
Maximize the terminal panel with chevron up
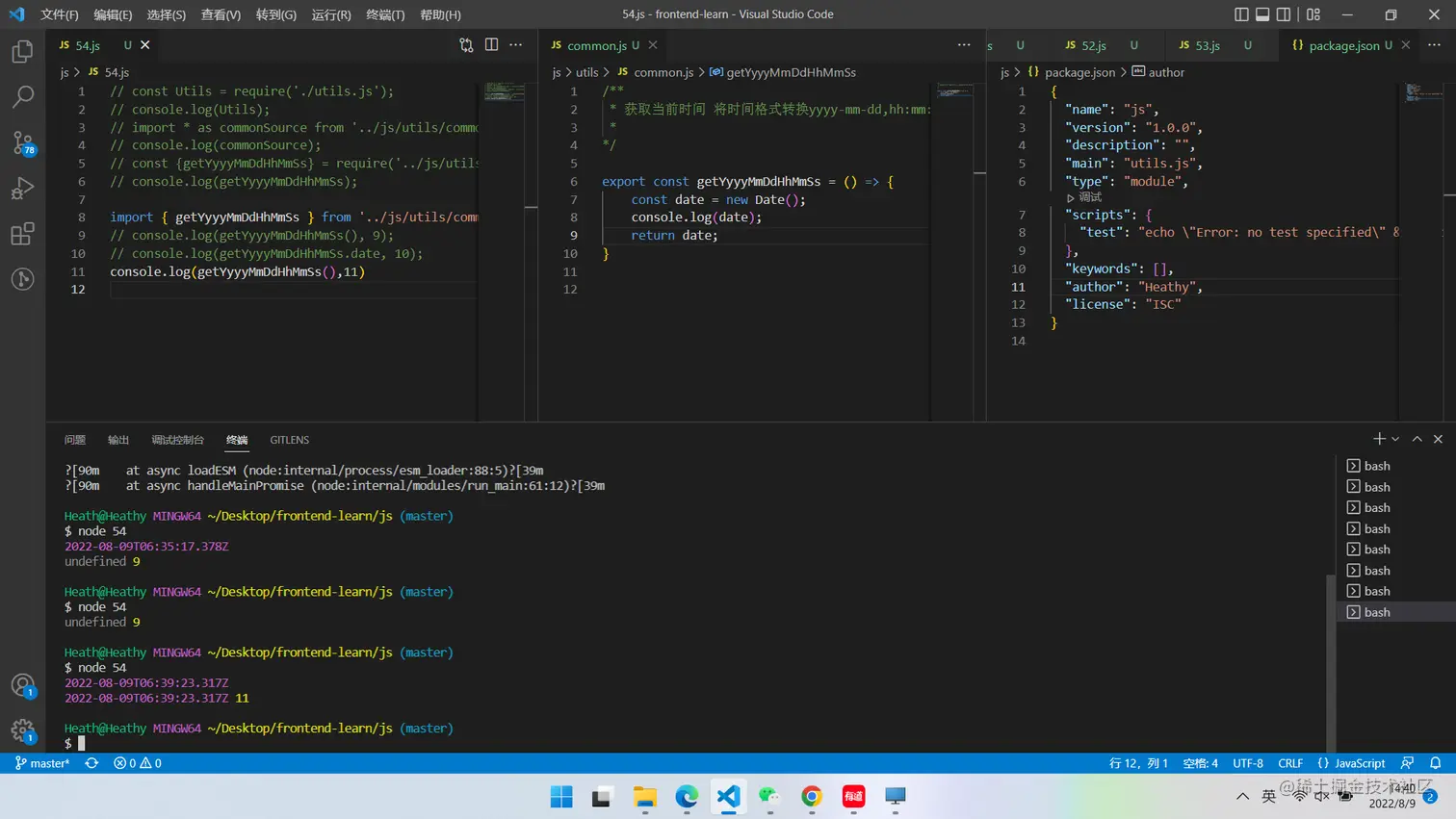click(x=1417, y=439)
